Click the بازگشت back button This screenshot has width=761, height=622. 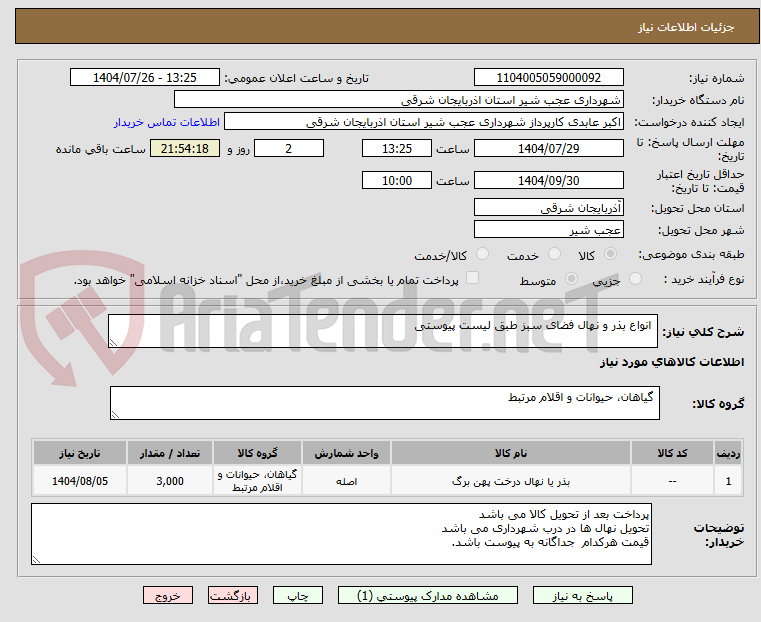[x=233, y=595]
